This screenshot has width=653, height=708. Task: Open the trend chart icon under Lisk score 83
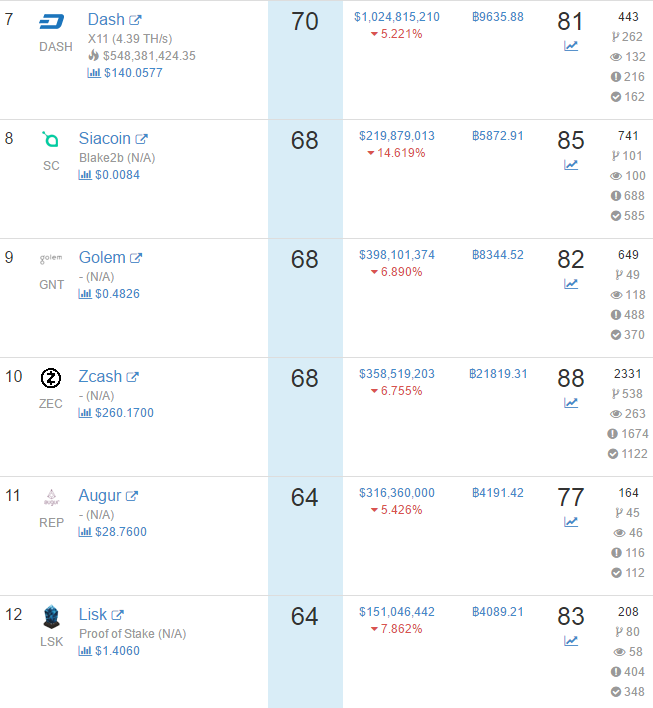tap(571, 641)
